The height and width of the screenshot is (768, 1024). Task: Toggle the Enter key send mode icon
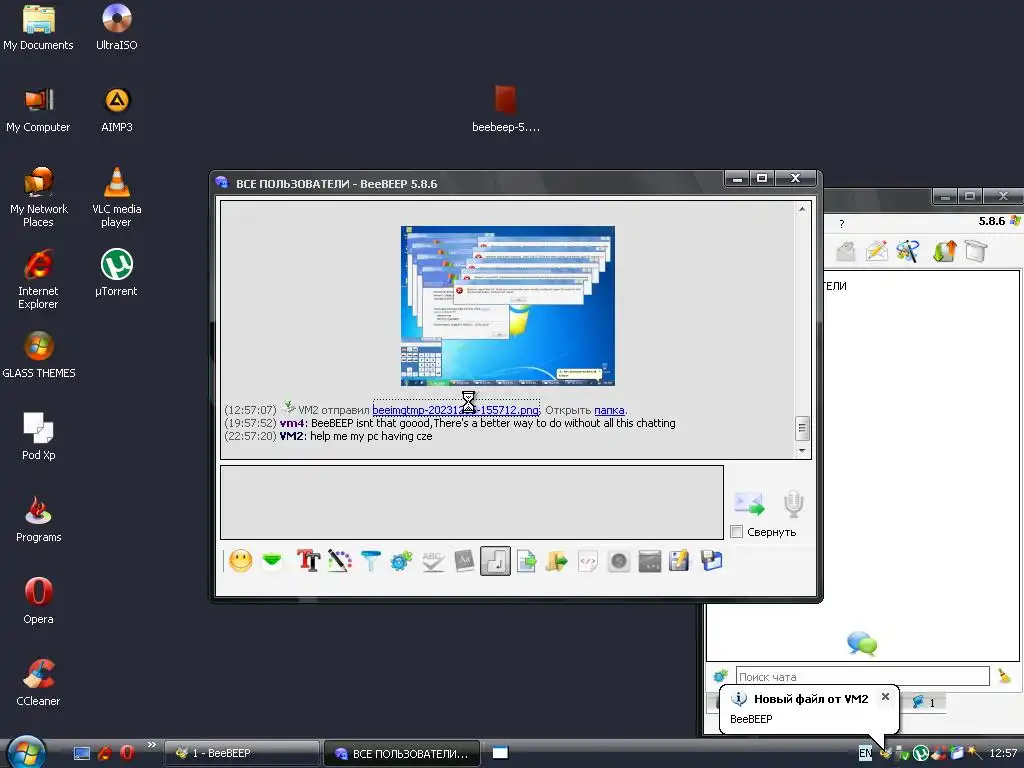(x=495, y=561)
